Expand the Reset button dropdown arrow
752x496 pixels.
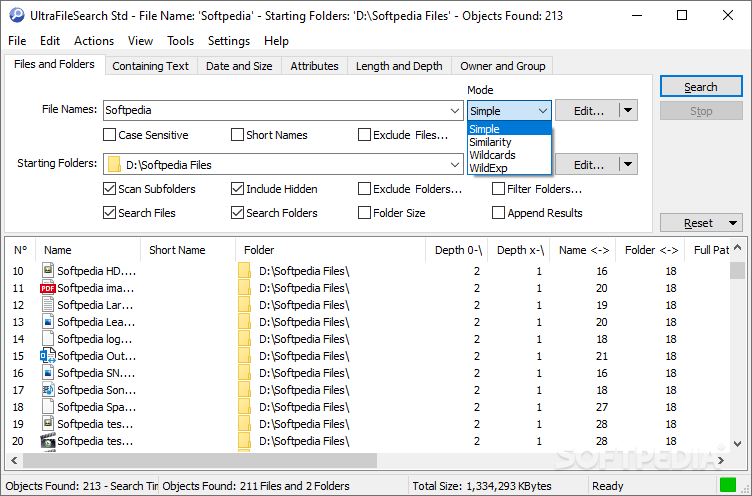[733, 223]
